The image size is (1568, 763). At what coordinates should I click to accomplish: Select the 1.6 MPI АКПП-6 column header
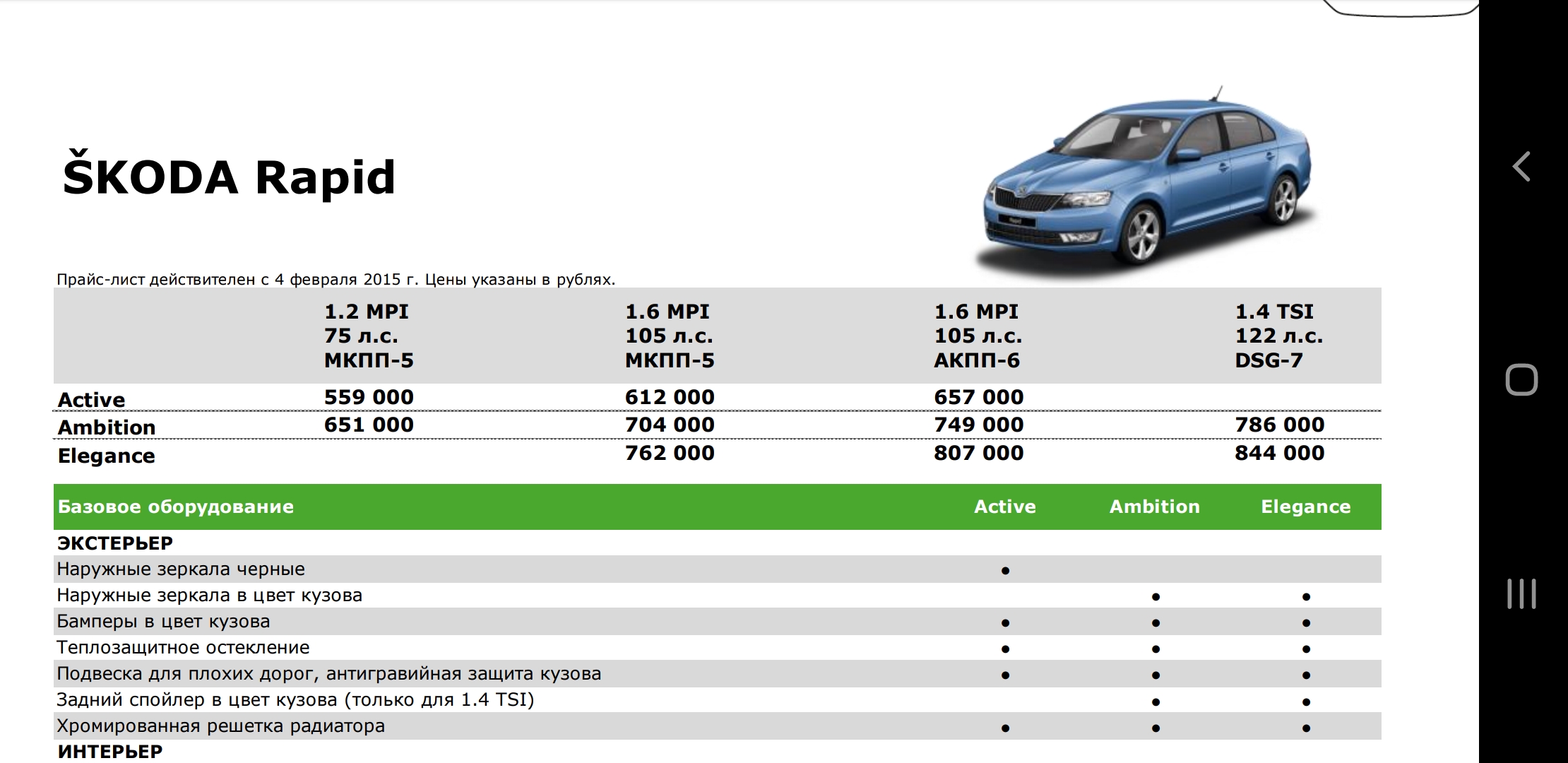coord(978,336)
